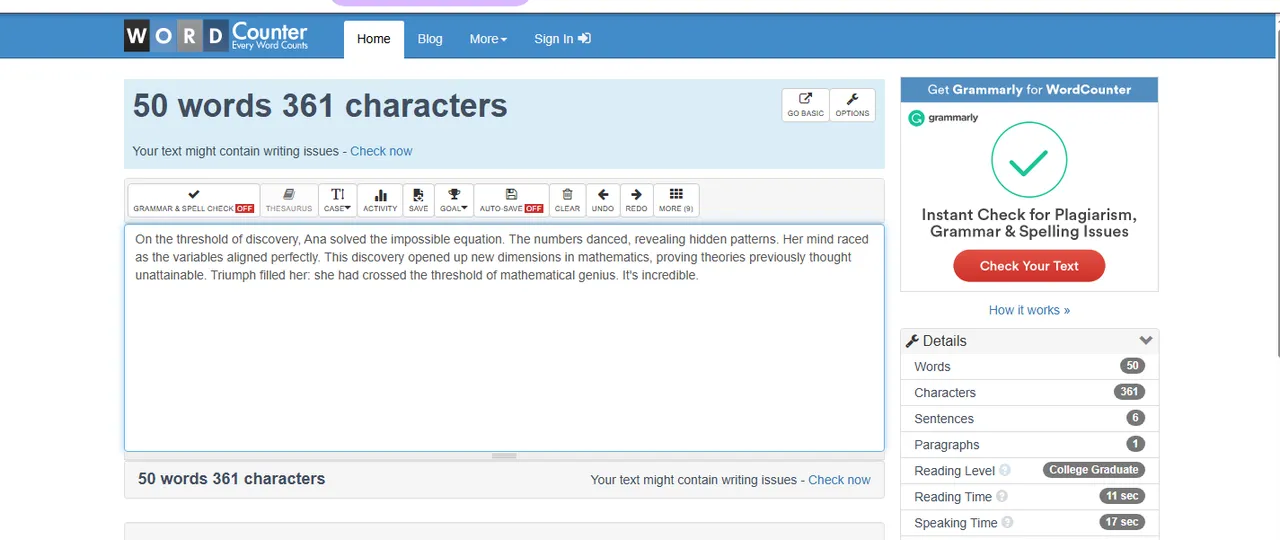Image resolution: width=1280 pixels, height=540 pixels.
Task: Click the Characters count row
Action: pos(1029,393)
